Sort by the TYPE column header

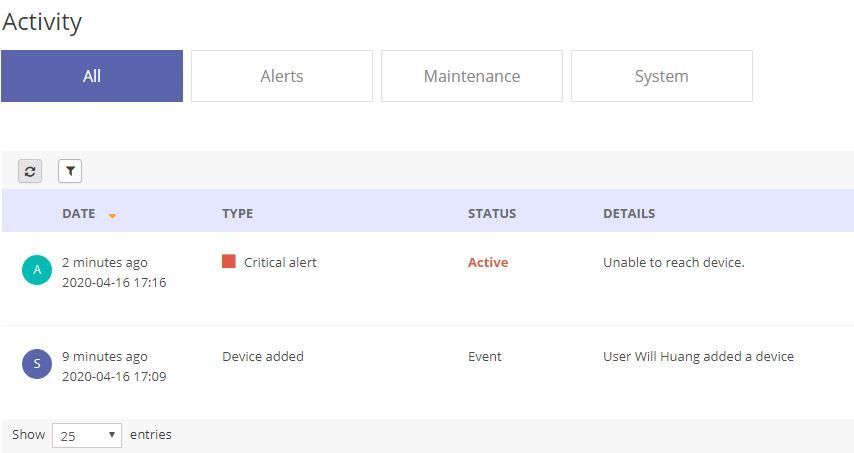(x=237, y=213)
